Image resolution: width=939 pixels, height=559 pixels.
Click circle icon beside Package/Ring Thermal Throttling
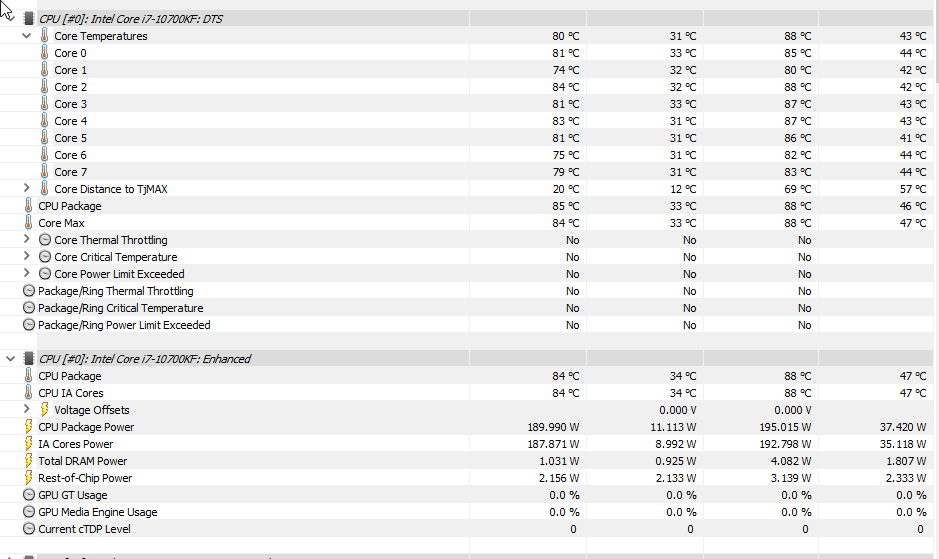coord(29,291)
